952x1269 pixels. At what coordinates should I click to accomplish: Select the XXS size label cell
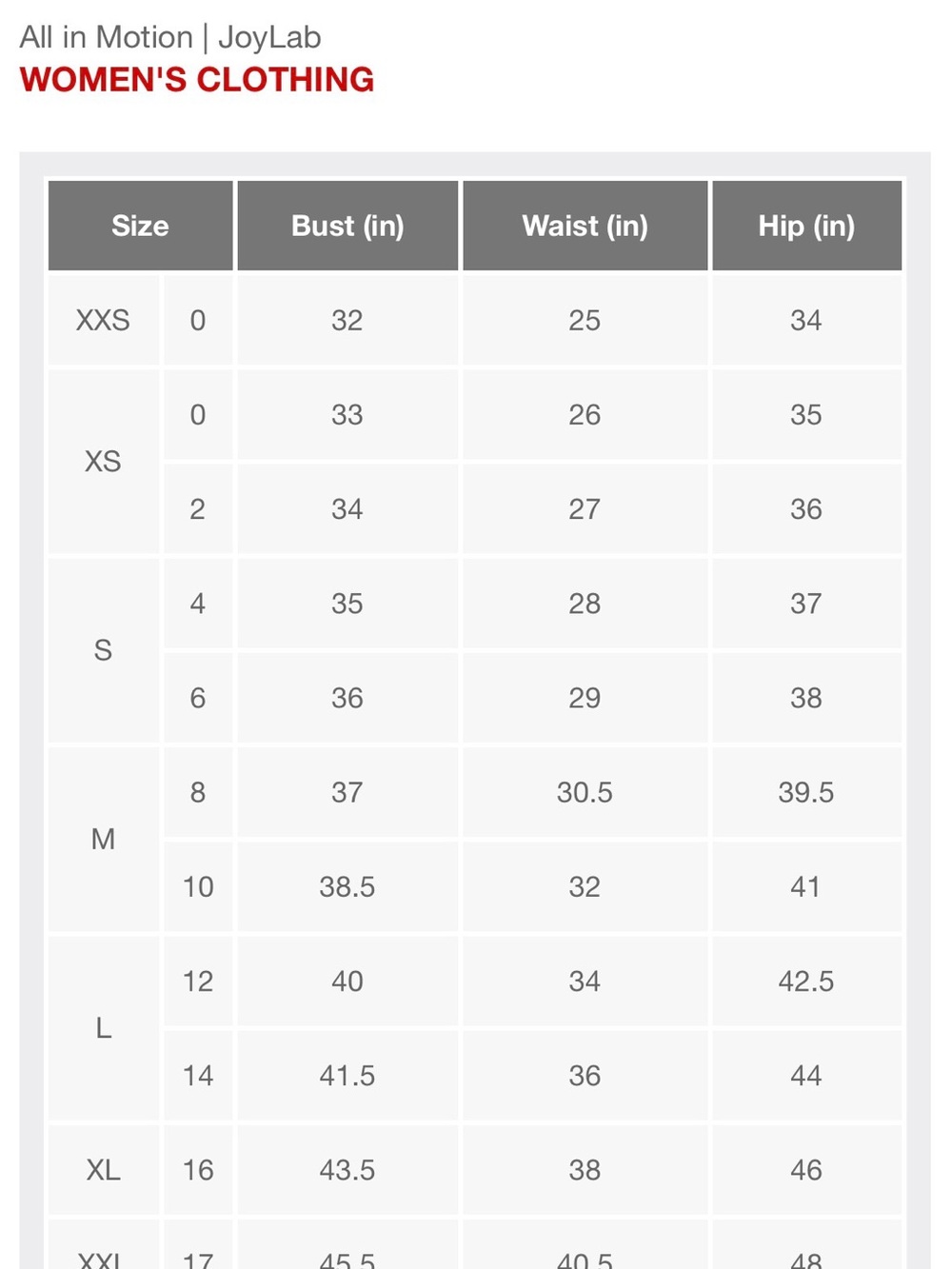click(x=103, y=320)
